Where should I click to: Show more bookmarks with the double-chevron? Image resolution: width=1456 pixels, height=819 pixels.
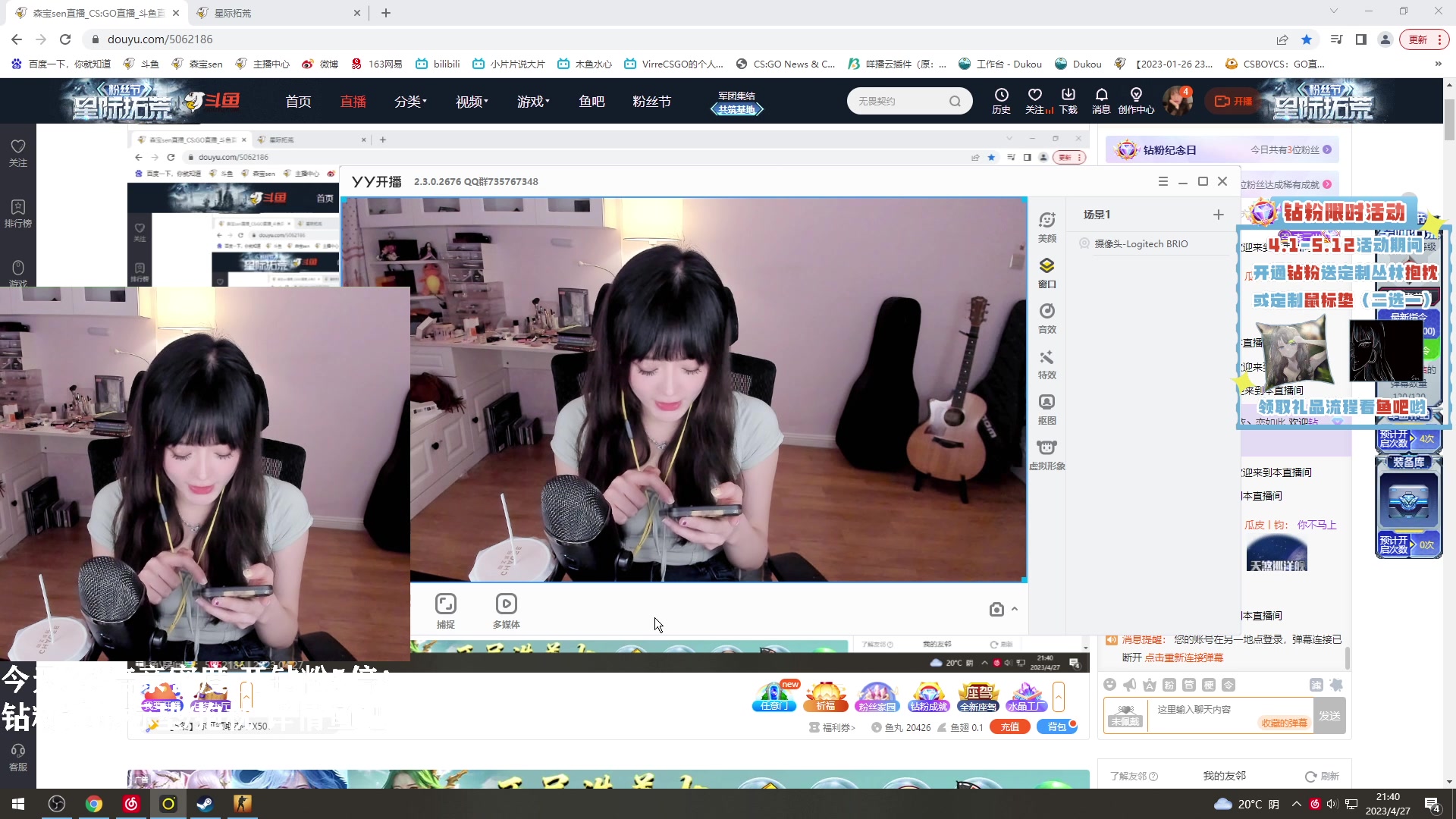pyautogui.click(x=1439, y=64)
